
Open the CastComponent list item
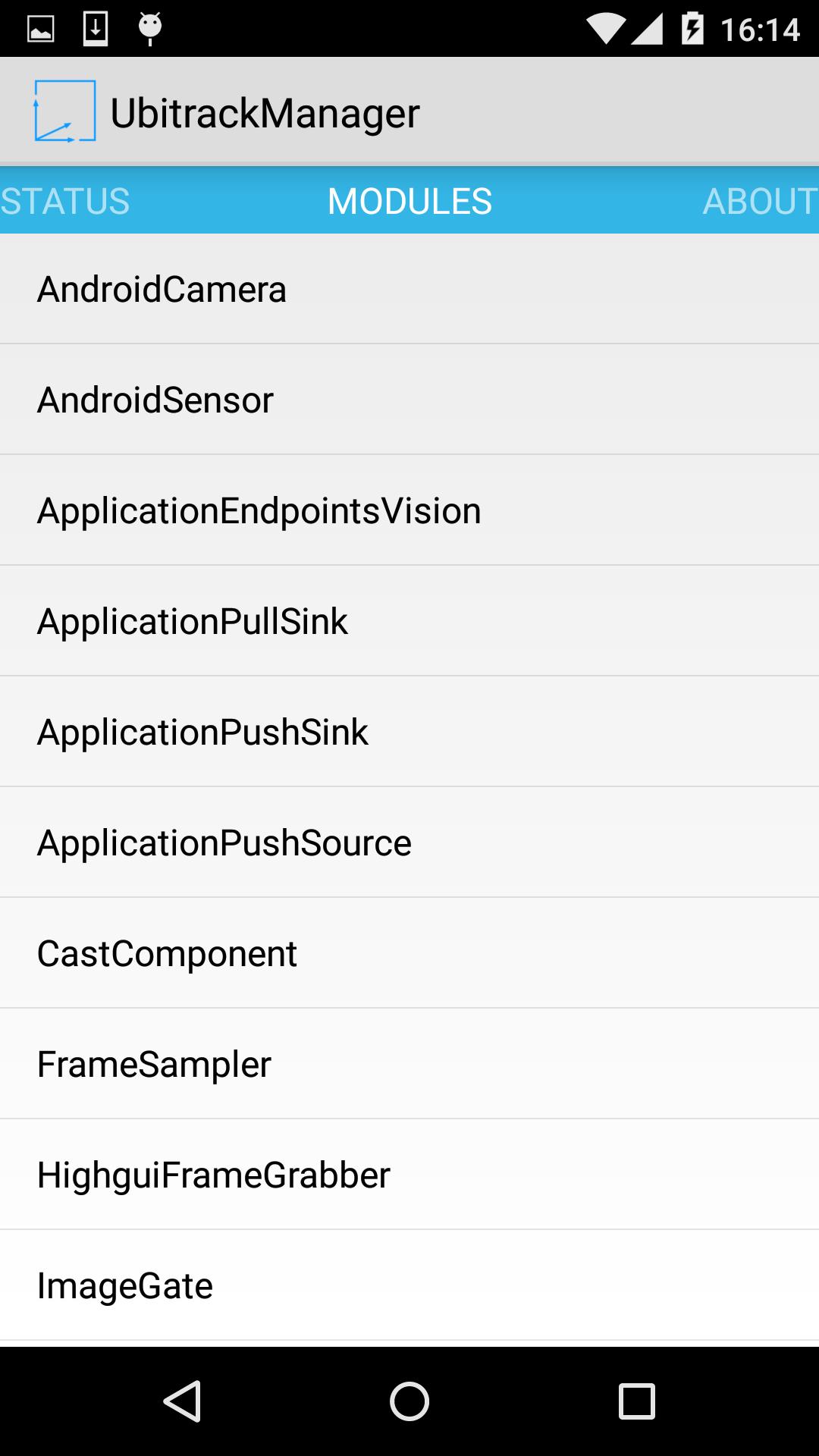click(x=409, y=953)
